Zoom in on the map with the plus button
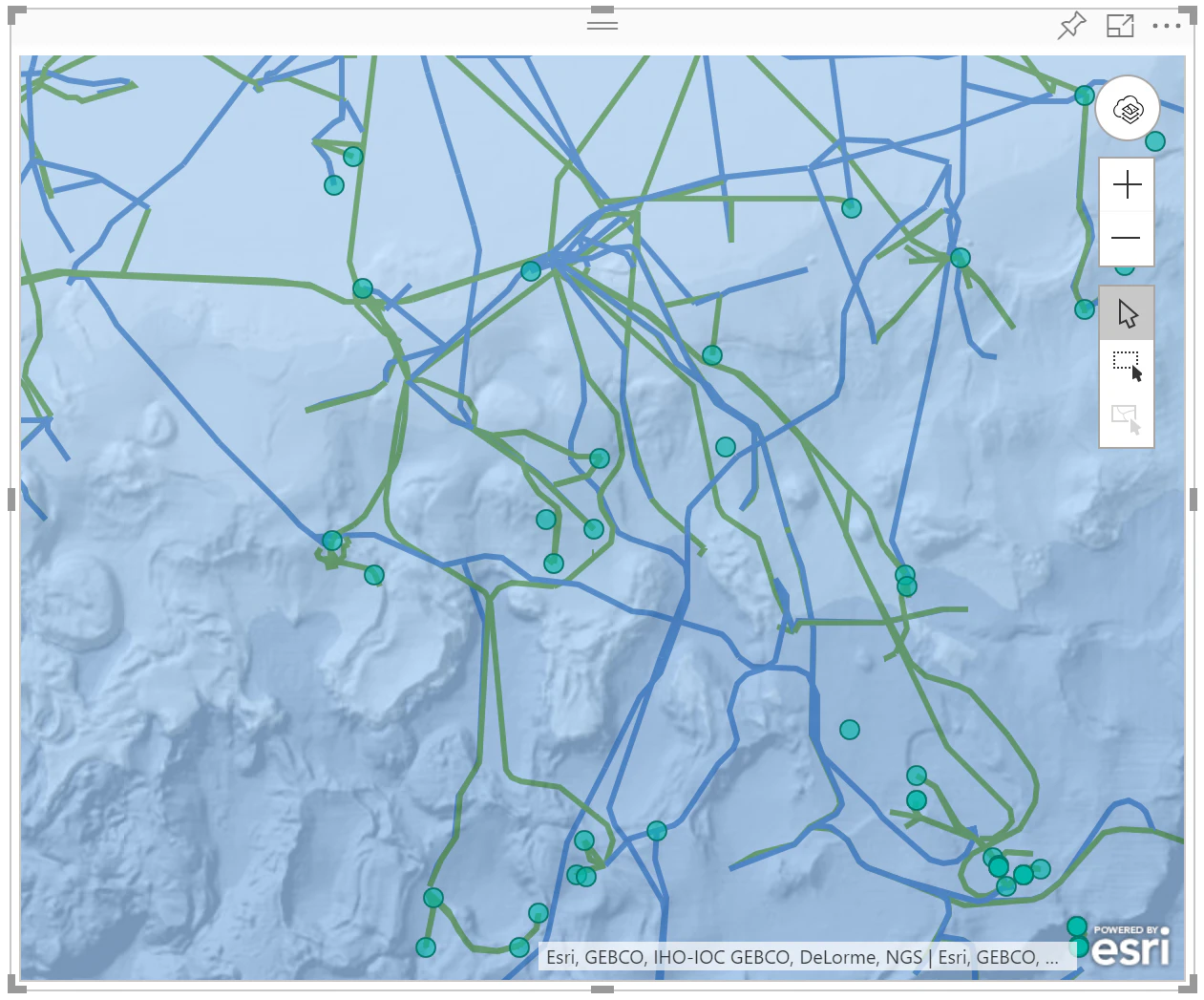 coord(1127,184)
